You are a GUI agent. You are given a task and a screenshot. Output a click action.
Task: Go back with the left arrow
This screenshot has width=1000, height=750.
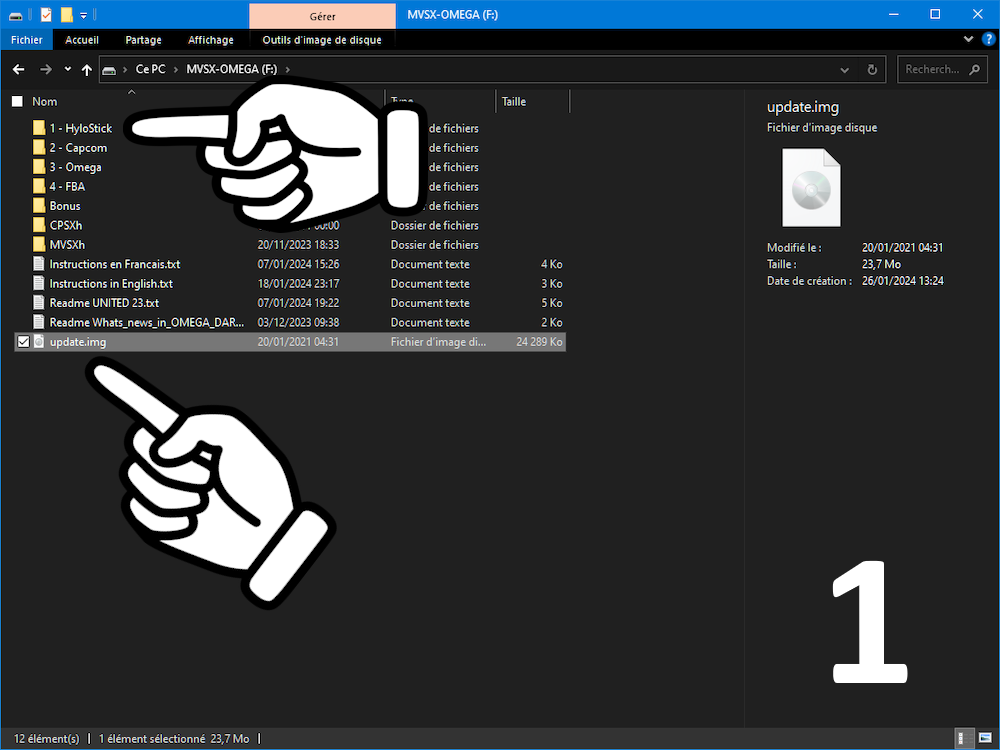click(18, 70)
